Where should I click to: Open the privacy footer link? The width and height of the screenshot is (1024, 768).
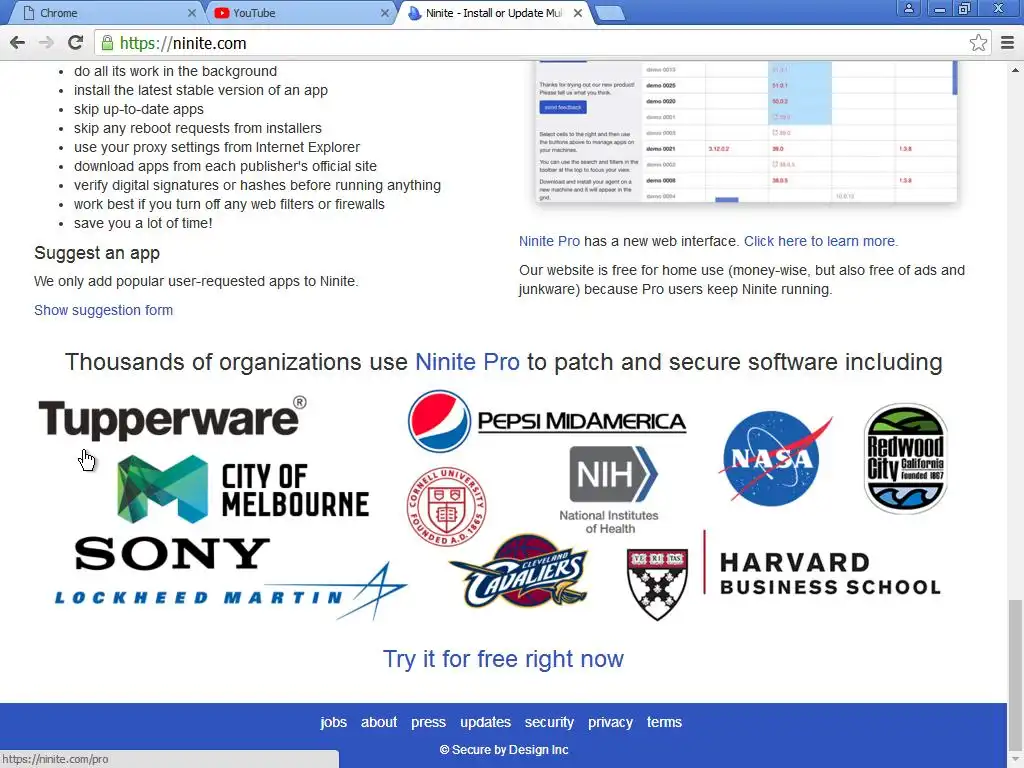(610, 722)
